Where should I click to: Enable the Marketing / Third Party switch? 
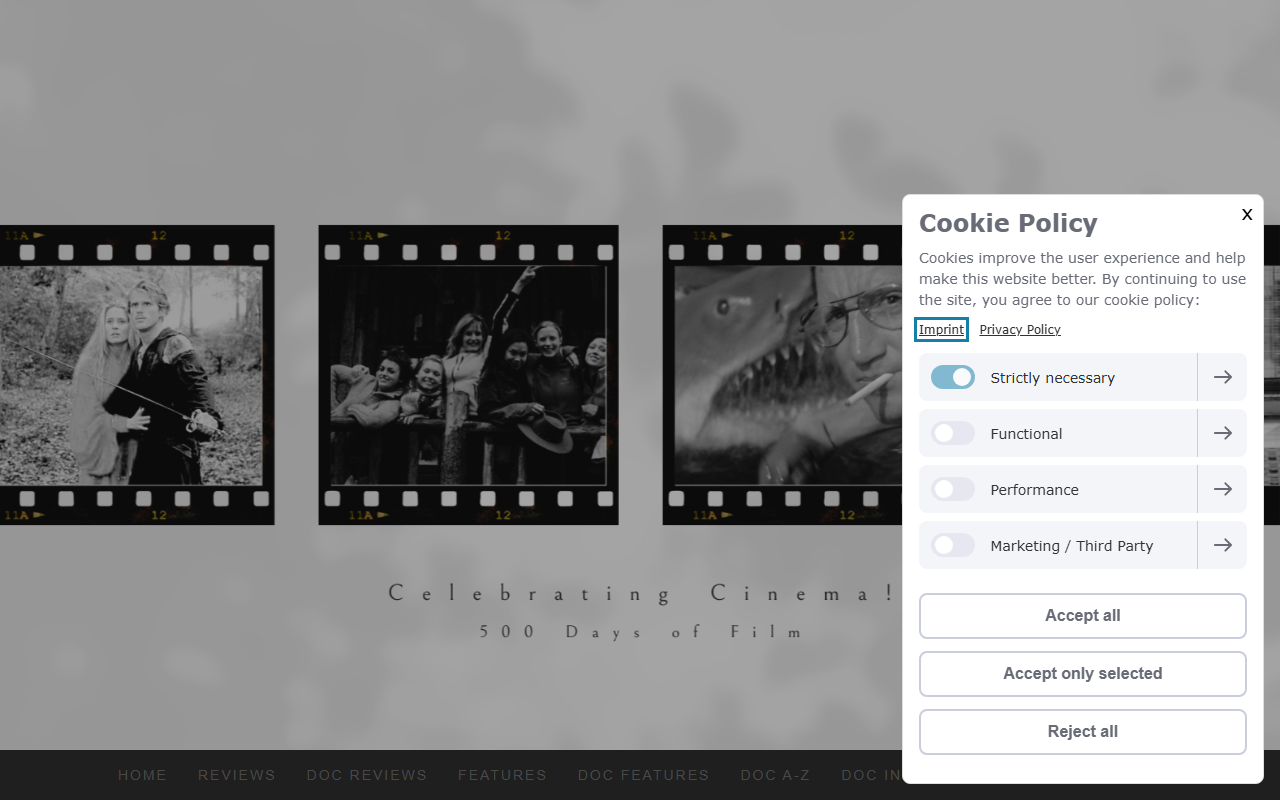click(953, 545)
